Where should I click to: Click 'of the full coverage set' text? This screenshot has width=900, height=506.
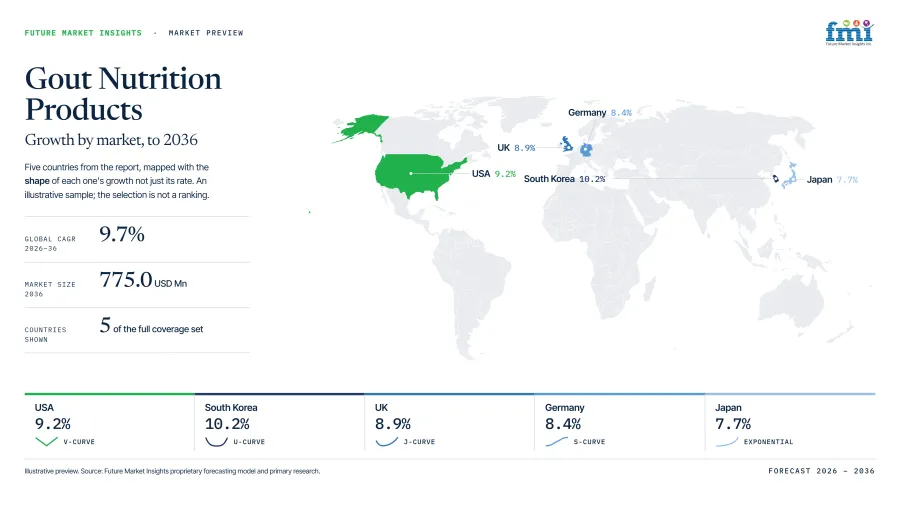(158, 329)
